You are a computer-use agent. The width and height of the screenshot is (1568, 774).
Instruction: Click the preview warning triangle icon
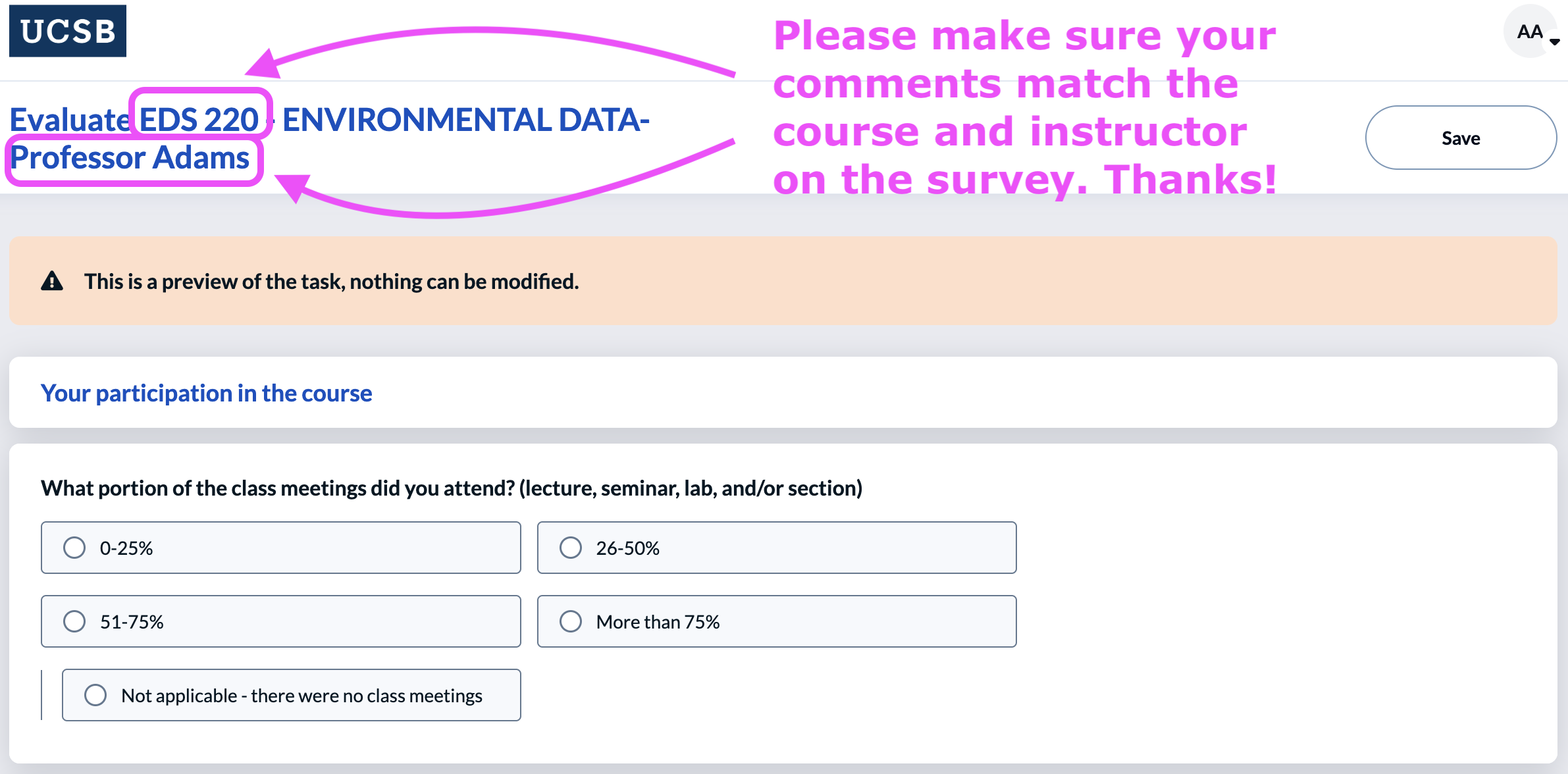click(x=52, y=281)
